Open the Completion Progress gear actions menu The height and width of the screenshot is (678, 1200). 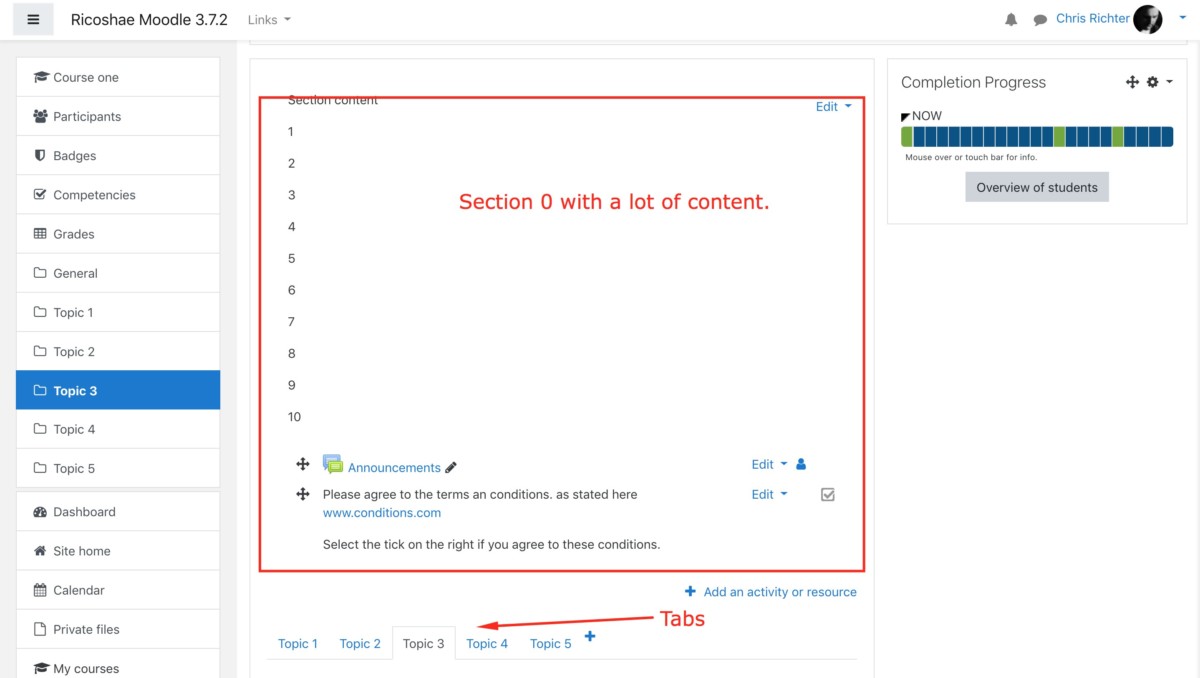click(1158, 82)
